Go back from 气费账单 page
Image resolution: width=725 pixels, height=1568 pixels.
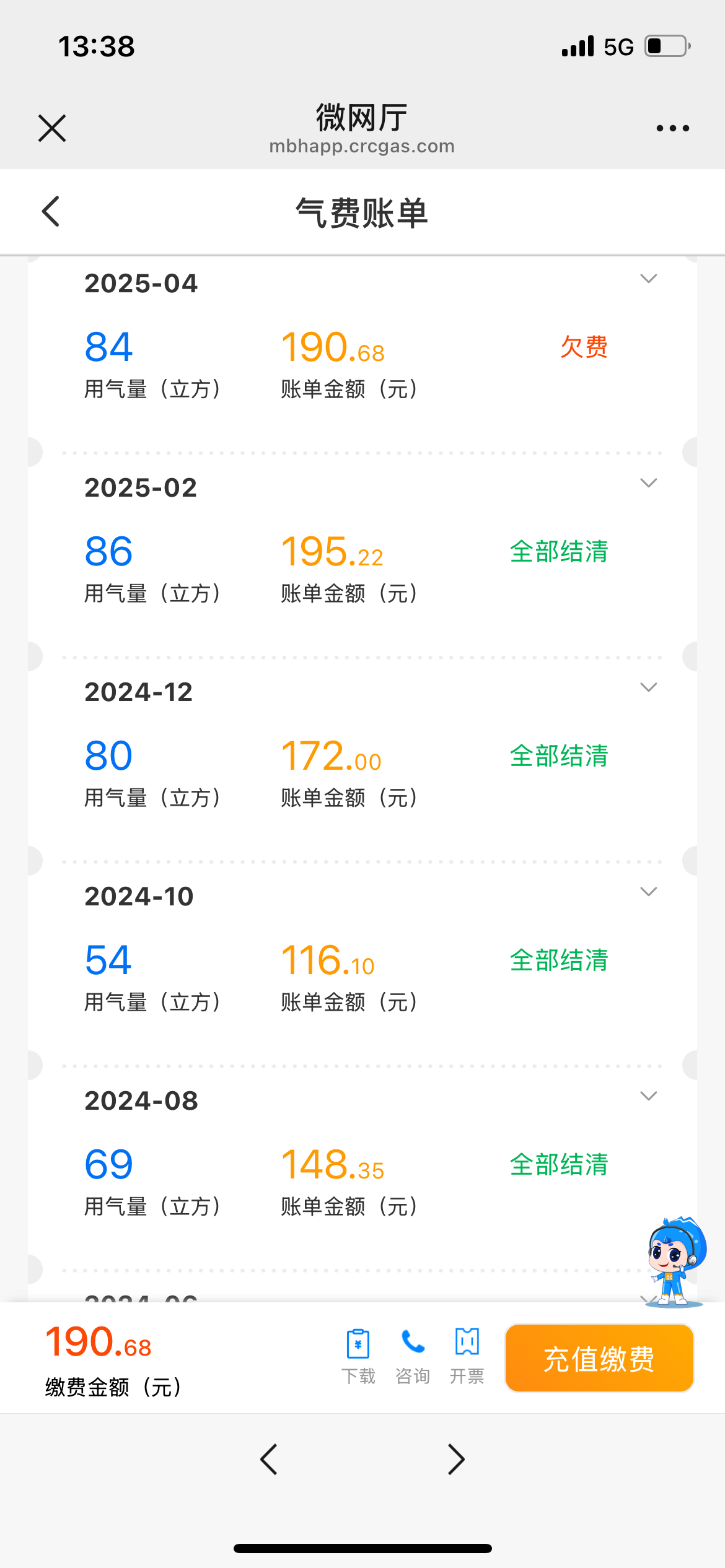click(x=51, y=212)
